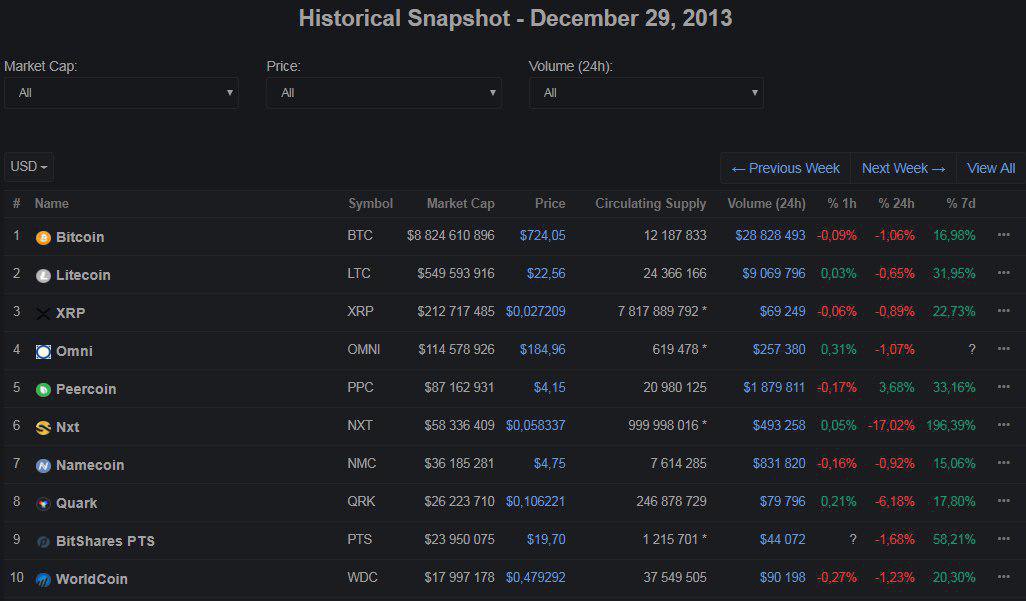The image size is (1026, 601).
Task: Open the Market Cap filter dropdown
Action: click(x=121, y=93)
